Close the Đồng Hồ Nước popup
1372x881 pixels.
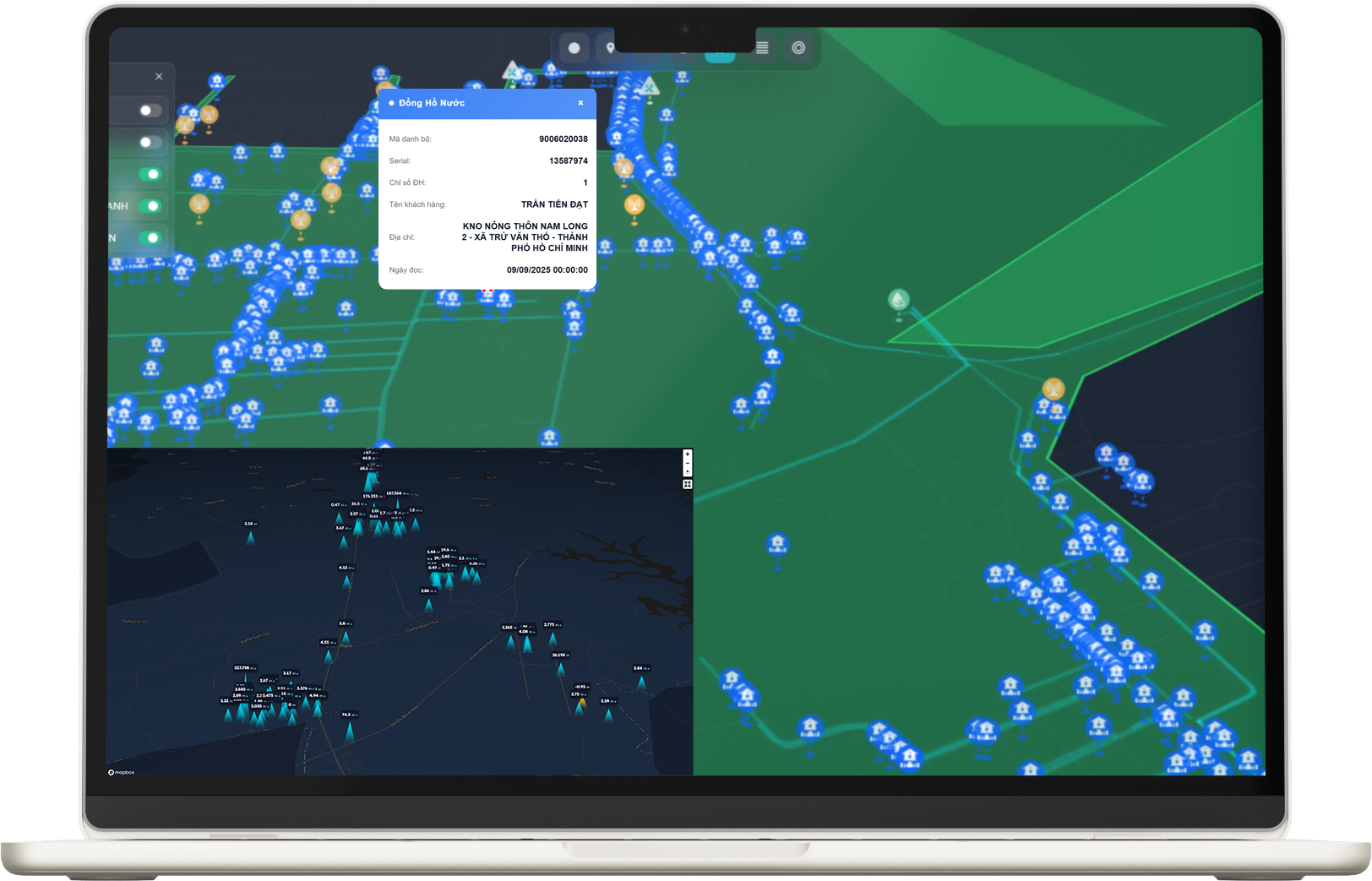click(580, 103)
